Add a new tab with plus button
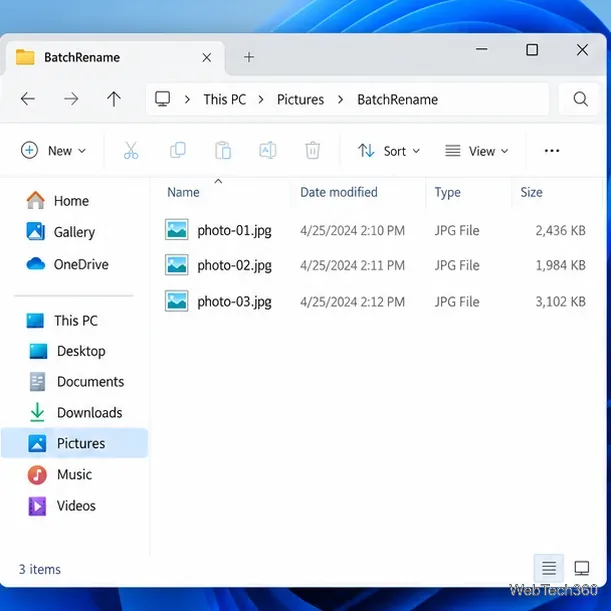Viewport: 611px width, 611px height. [249, 57]
